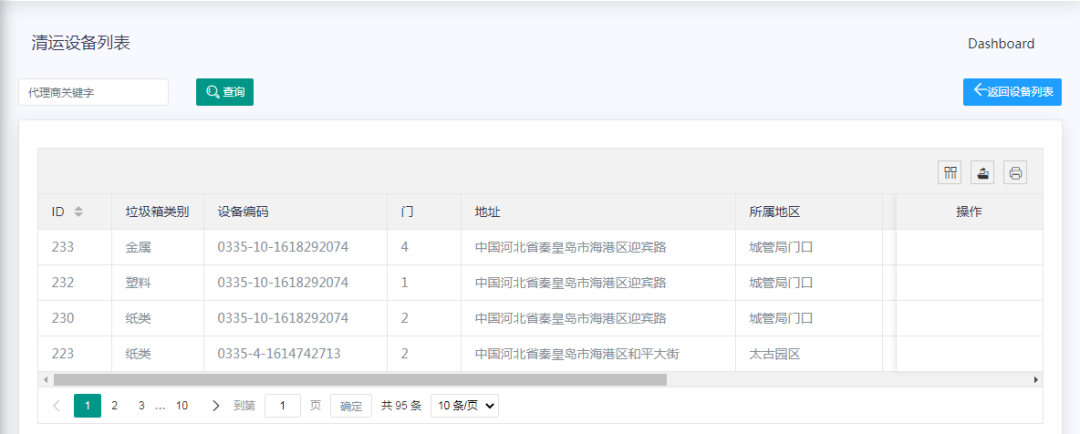Click the 太古园区 region cell
The width and height of the screenshot is (1080, 434).
coord(809,354)
